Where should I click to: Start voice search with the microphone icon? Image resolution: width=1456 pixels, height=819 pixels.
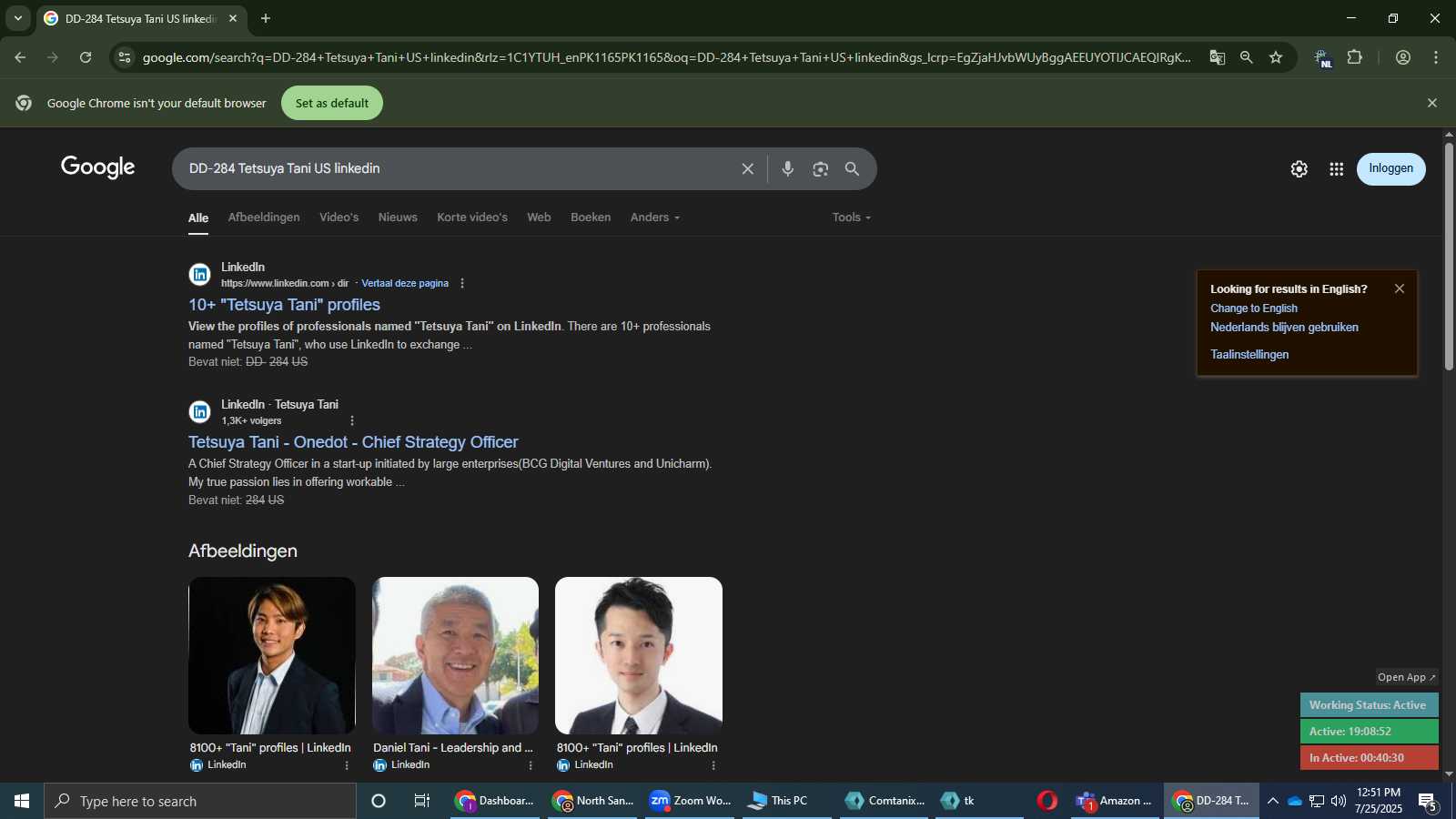tap(787, 169)
